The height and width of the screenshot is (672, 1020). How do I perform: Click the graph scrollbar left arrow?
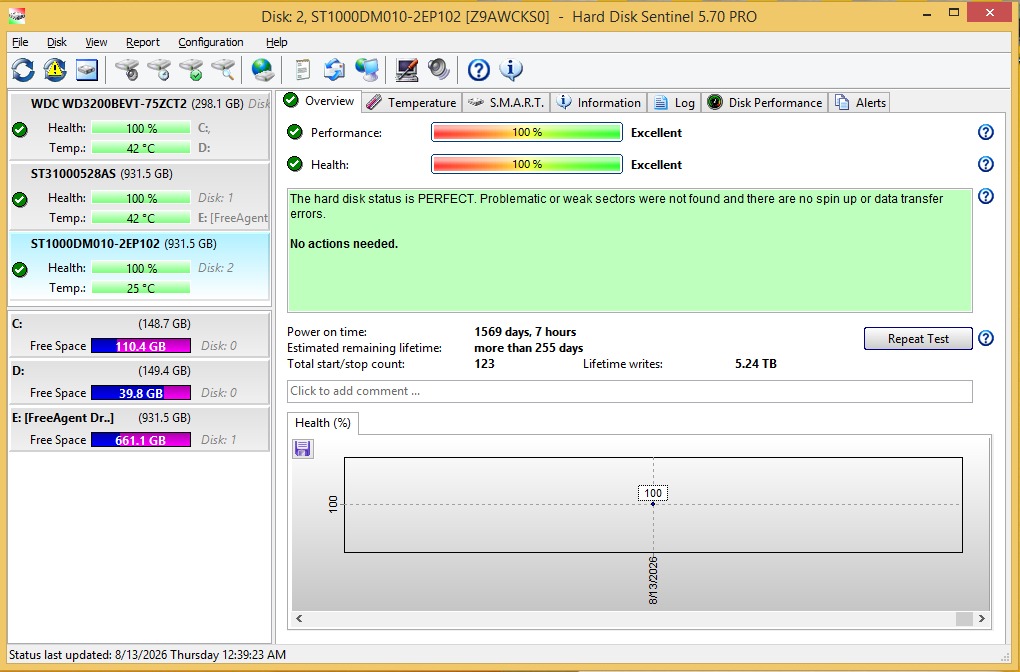tap(299, 619)
